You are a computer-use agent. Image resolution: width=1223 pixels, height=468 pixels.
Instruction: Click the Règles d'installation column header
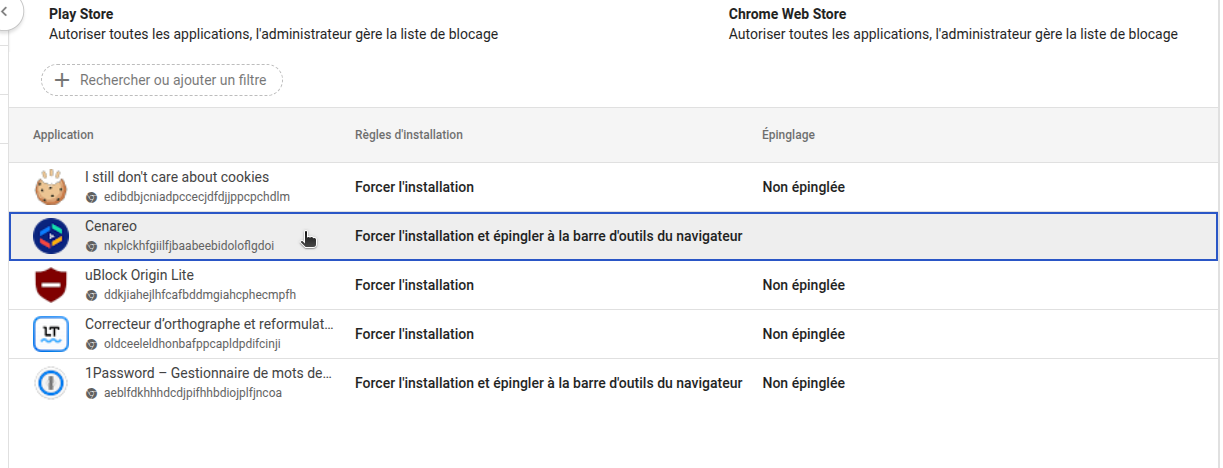(x=408, y=135)
